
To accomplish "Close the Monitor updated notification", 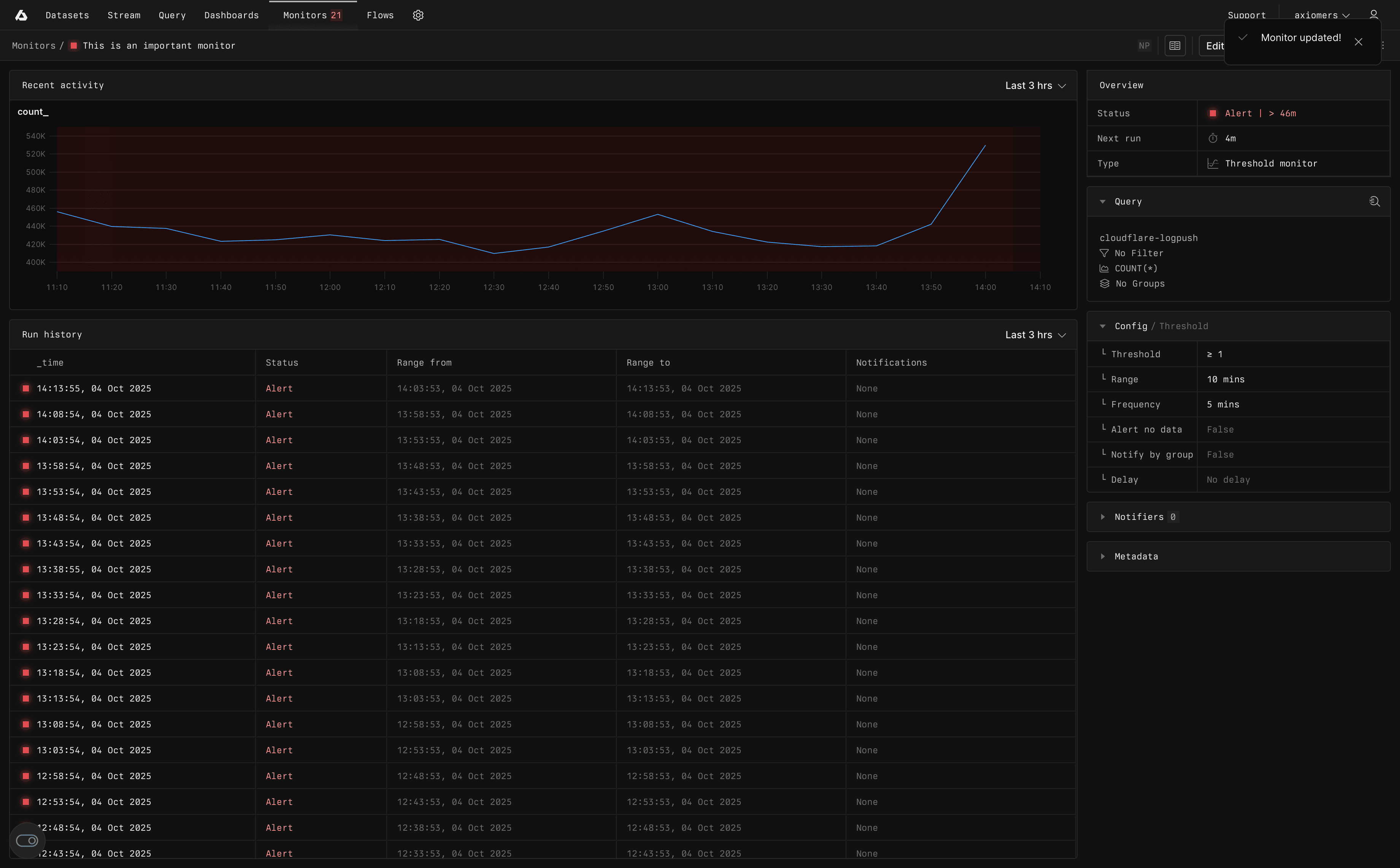I will [1358, 42].
